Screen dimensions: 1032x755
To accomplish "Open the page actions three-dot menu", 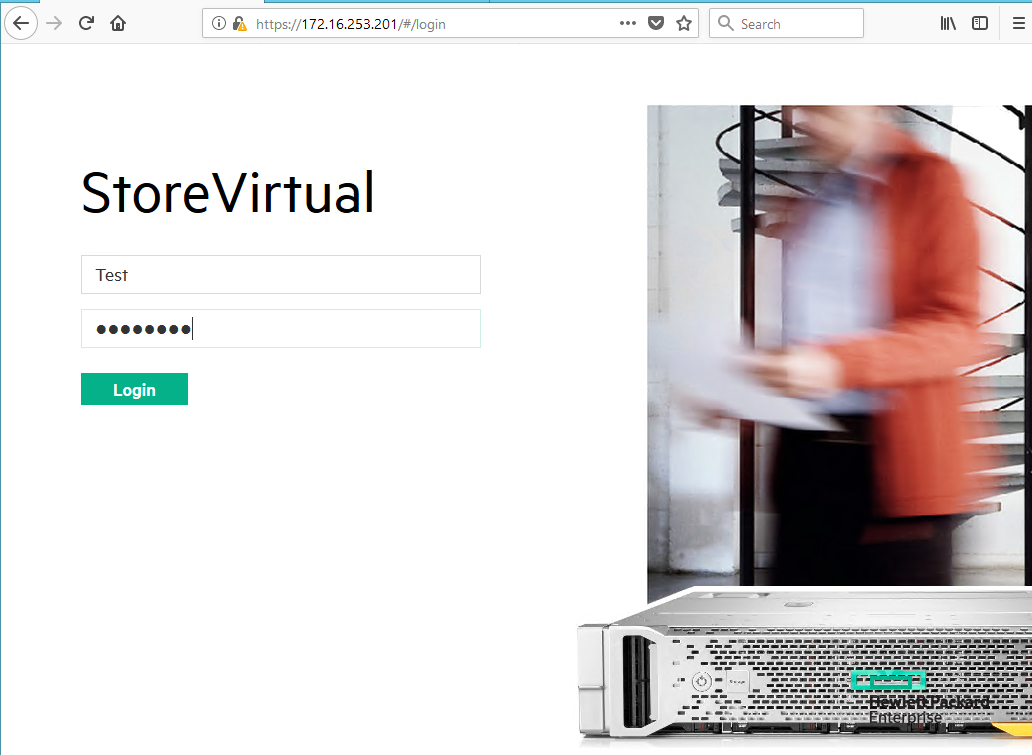I will point(628,23).
